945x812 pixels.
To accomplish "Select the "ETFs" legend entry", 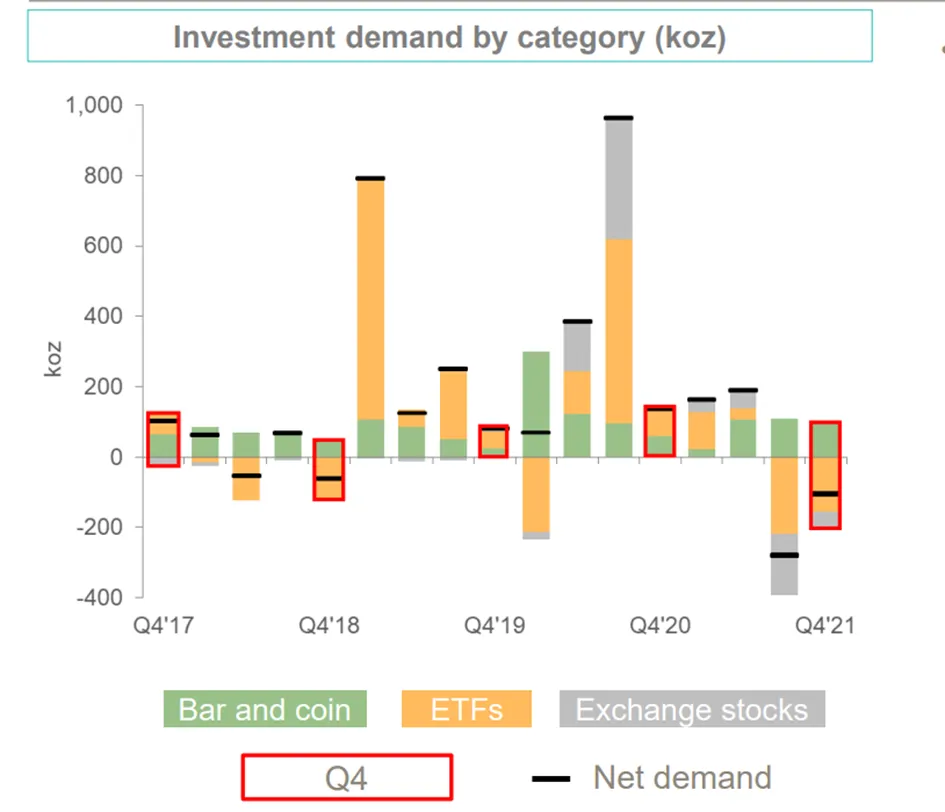I will click(x=466, y=709).
